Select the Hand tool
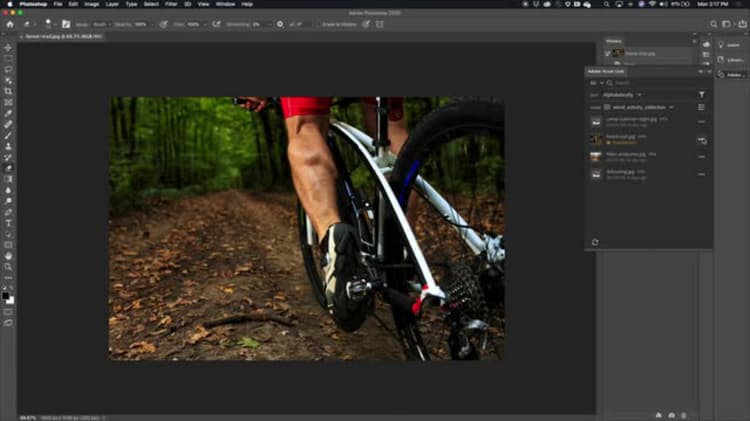The width and height of the screenshot is (750, 421). 8,256
